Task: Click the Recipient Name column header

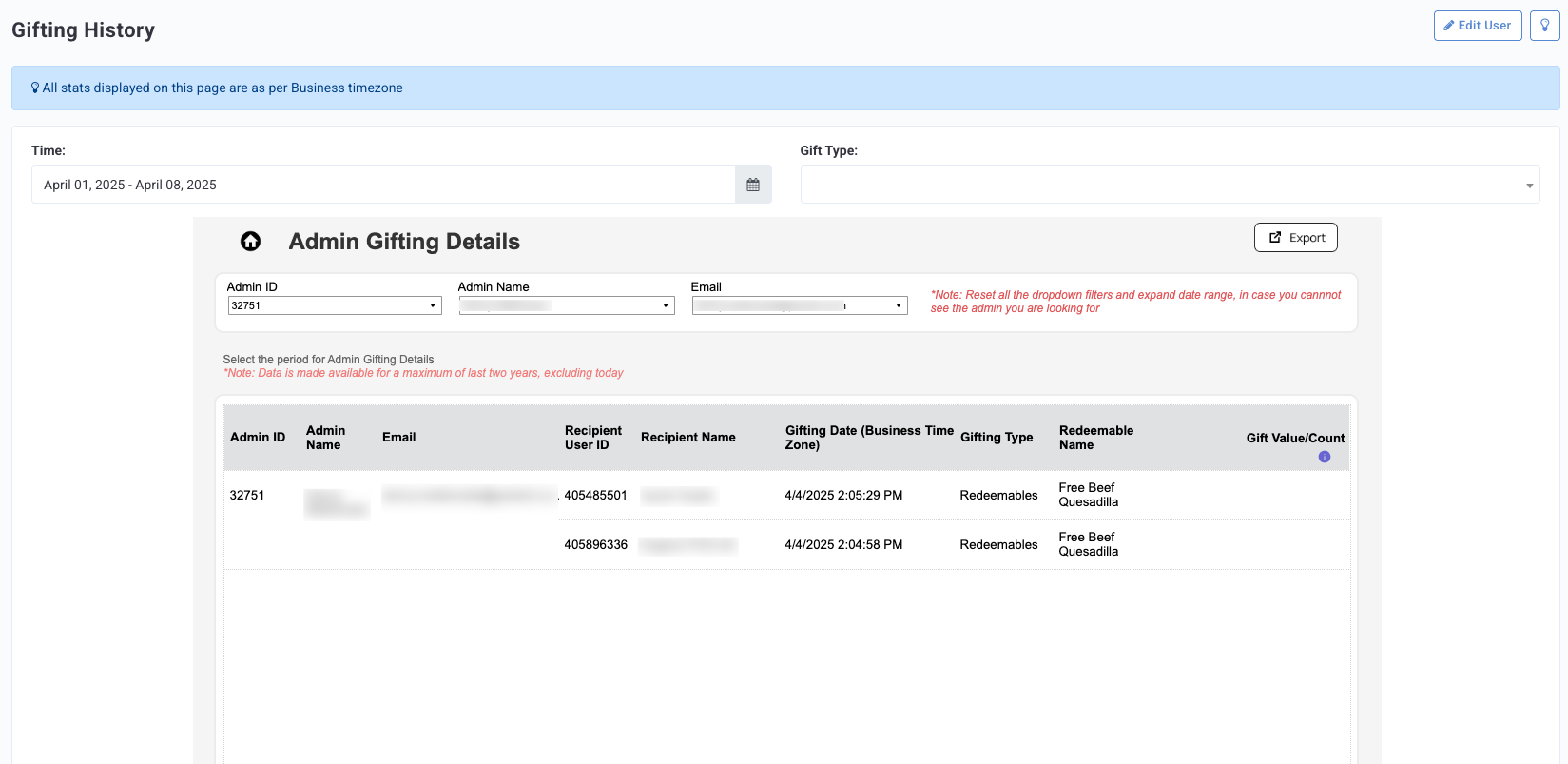Action: pos(688,438)
